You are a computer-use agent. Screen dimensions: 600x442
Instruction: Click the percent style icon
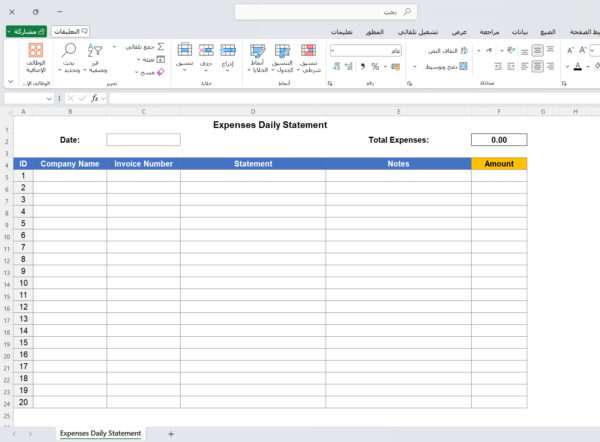pyautogui.click(x=375, y=66)
